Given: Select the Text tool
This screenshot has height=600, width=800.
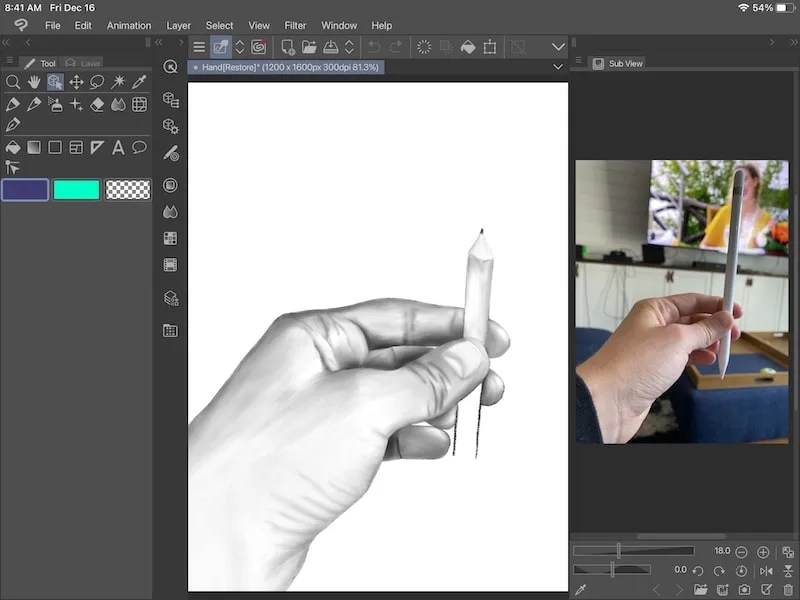Looking at the screenshot, I should 117,147.
